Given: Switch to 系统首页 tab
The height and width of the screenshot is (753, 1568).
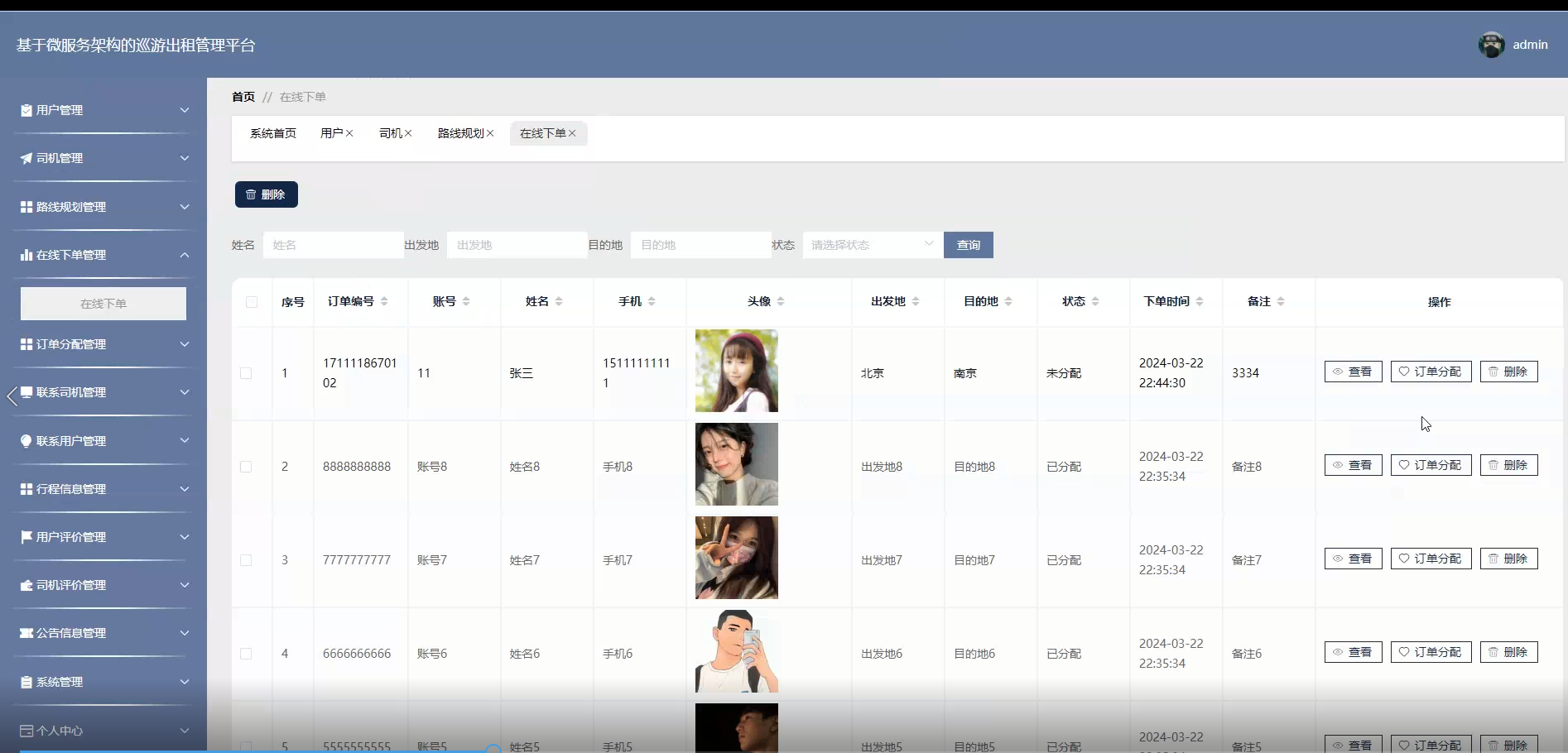Looking at the screenshot, I should tap(273, 133).
